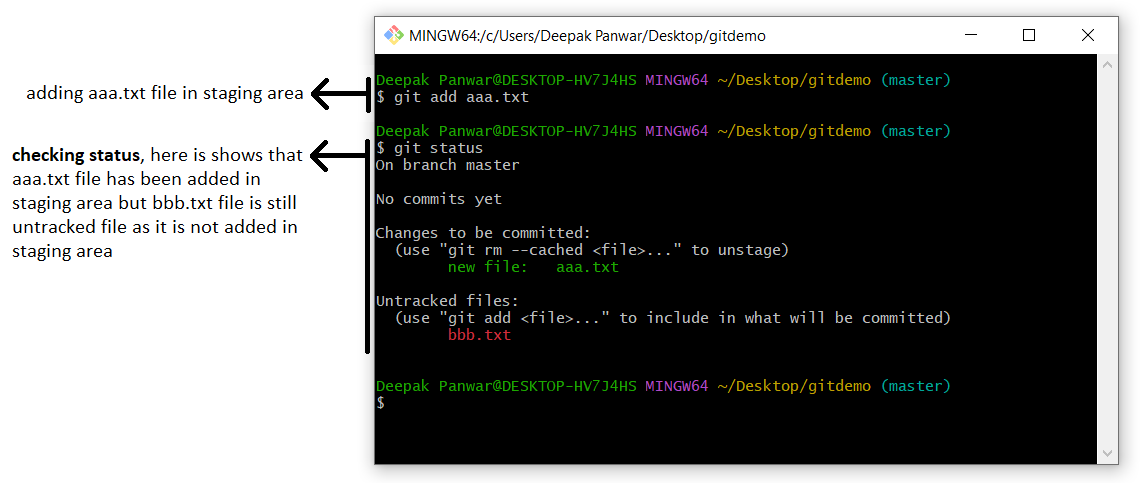
Task: Click the 'On branch master' output line
Action: [448, 165]
